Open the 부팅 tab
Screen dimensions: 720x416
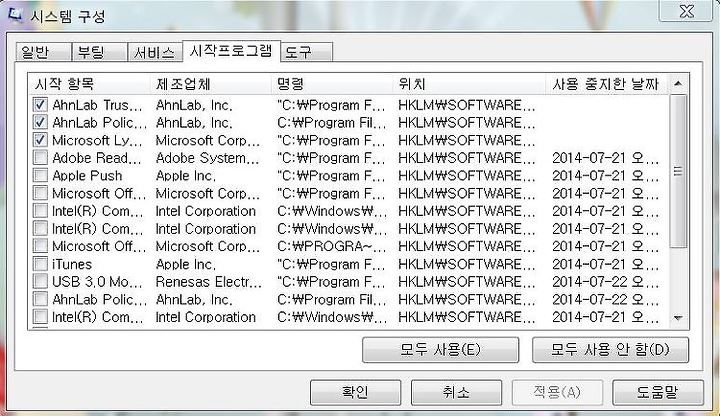pos(100,52)
